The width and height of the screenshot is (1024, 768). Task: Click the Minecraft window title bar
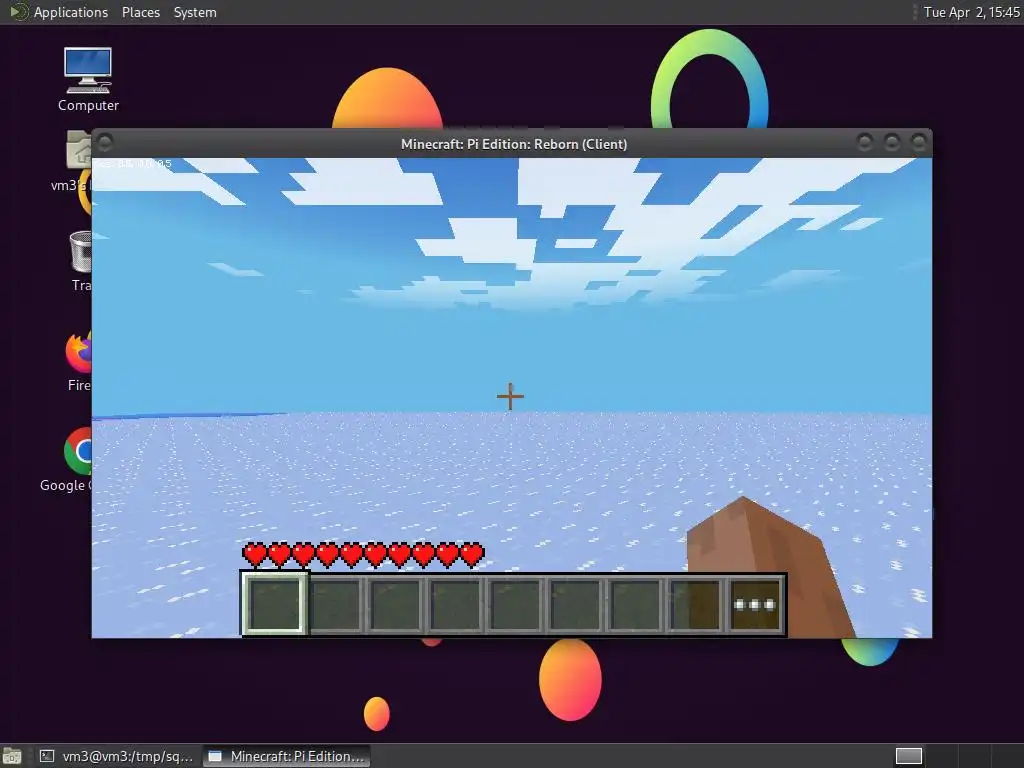(513, 144)
